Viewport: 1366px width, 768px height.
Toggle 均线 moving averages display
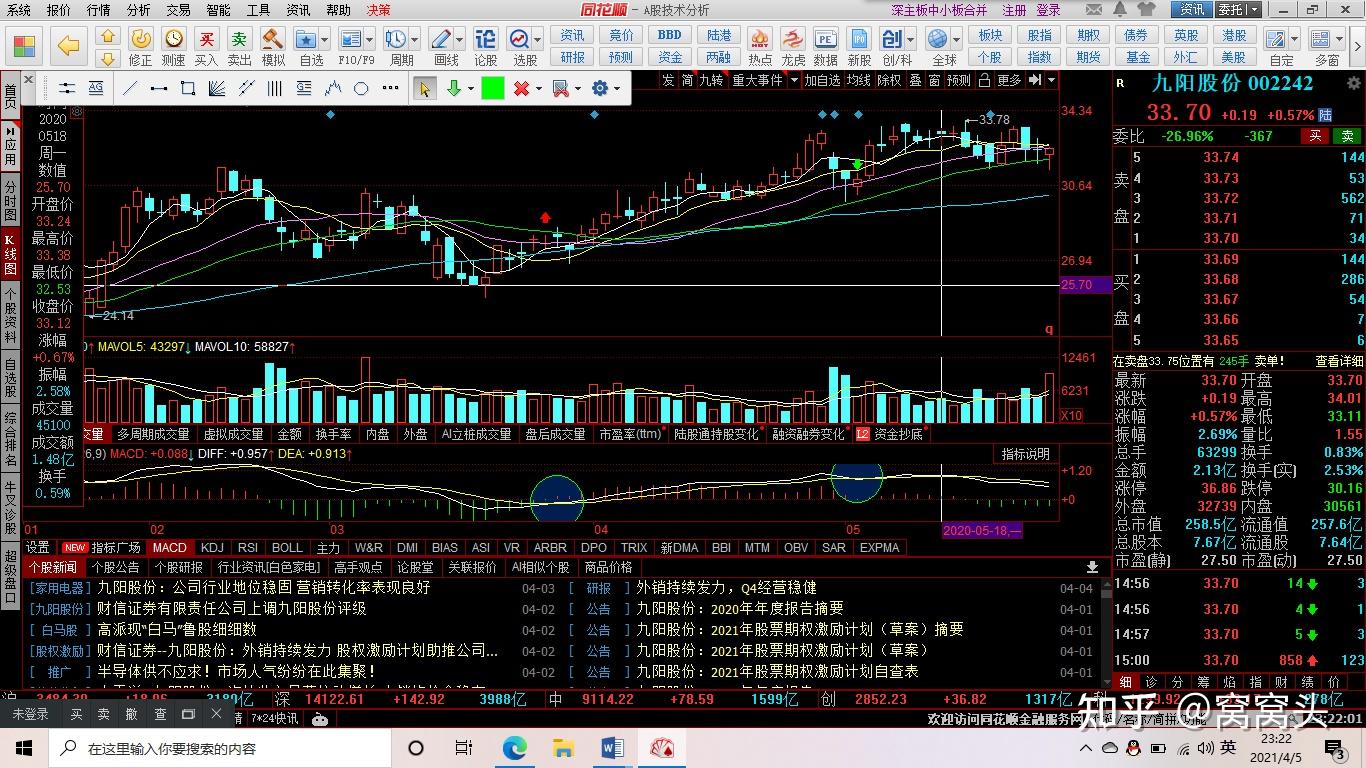[x=858, y=80]
